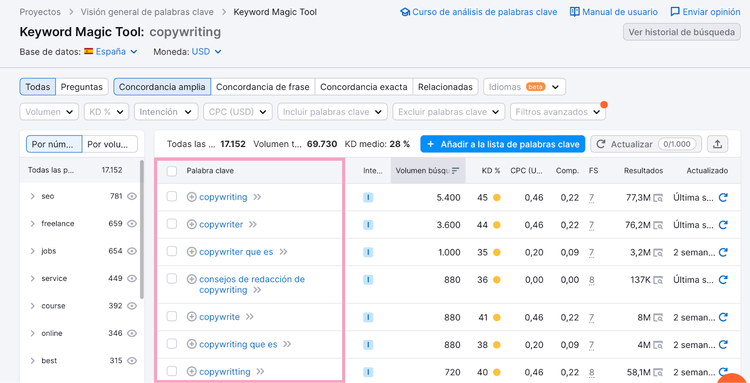Change the Moneda USD currency selector
The height and width of the screenshot is (383, 750).
[x=207, y=51]
